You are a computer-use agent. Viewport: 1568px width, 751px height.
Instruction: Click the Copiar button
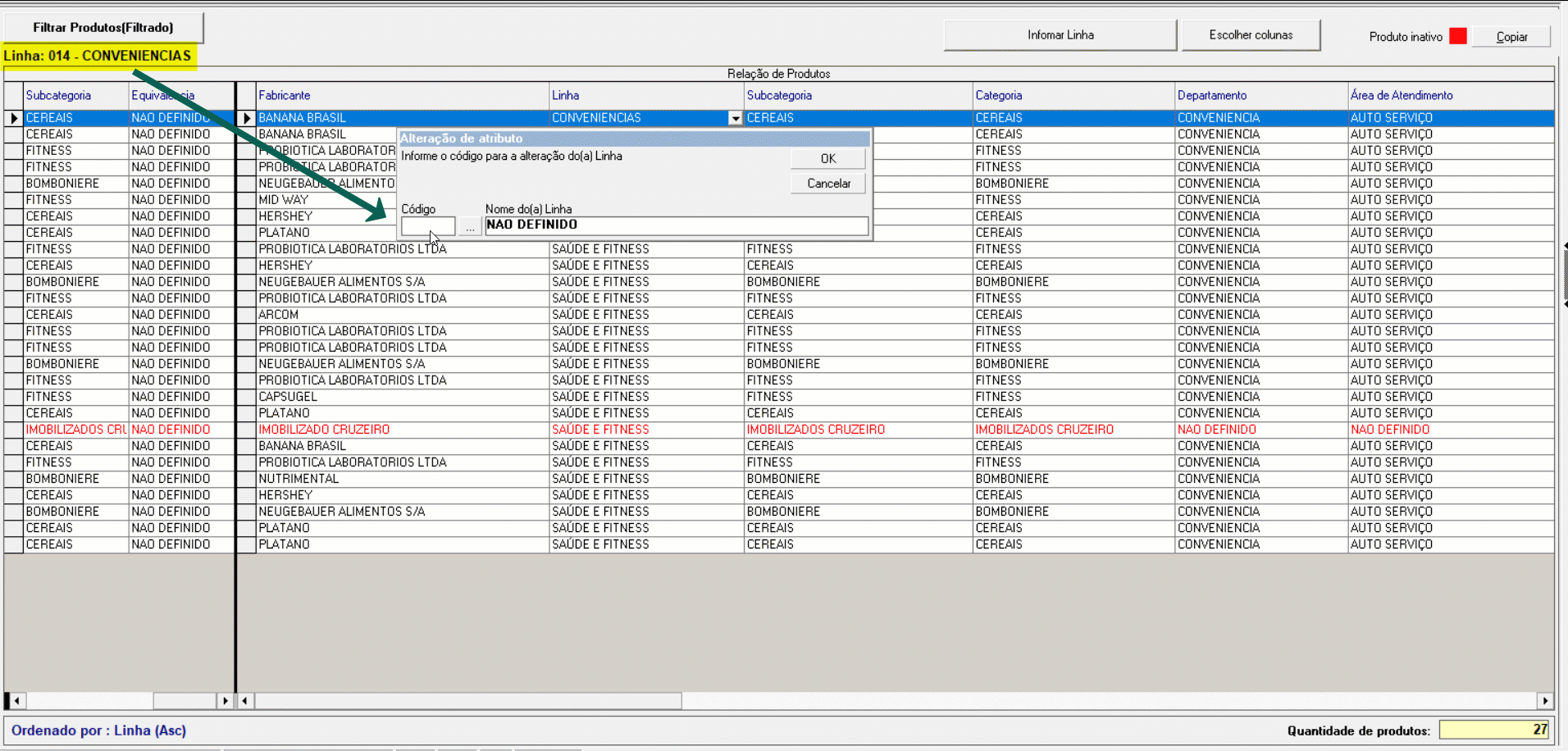point(1511,37)
